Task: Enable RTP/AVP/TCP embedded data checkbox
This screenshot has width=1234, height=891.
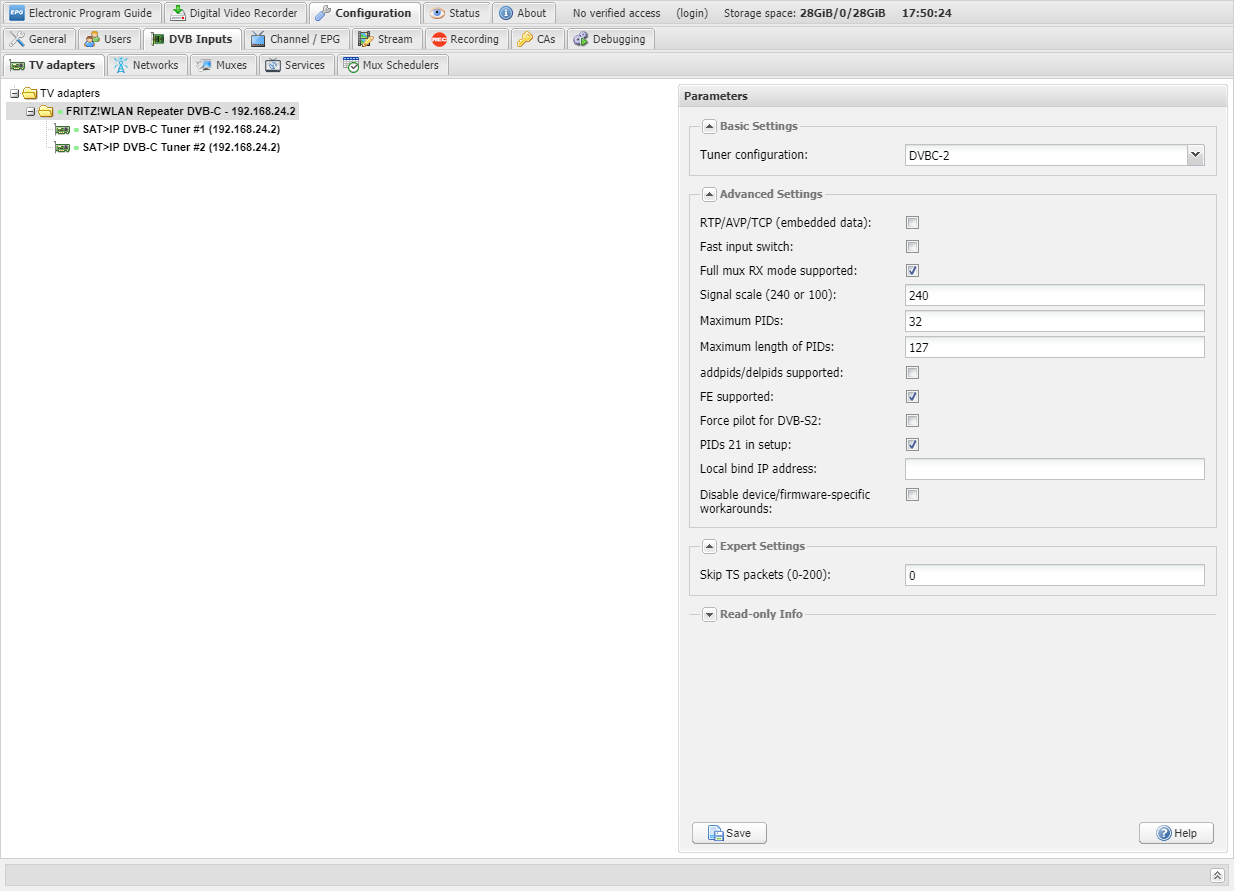Action: 912,223
